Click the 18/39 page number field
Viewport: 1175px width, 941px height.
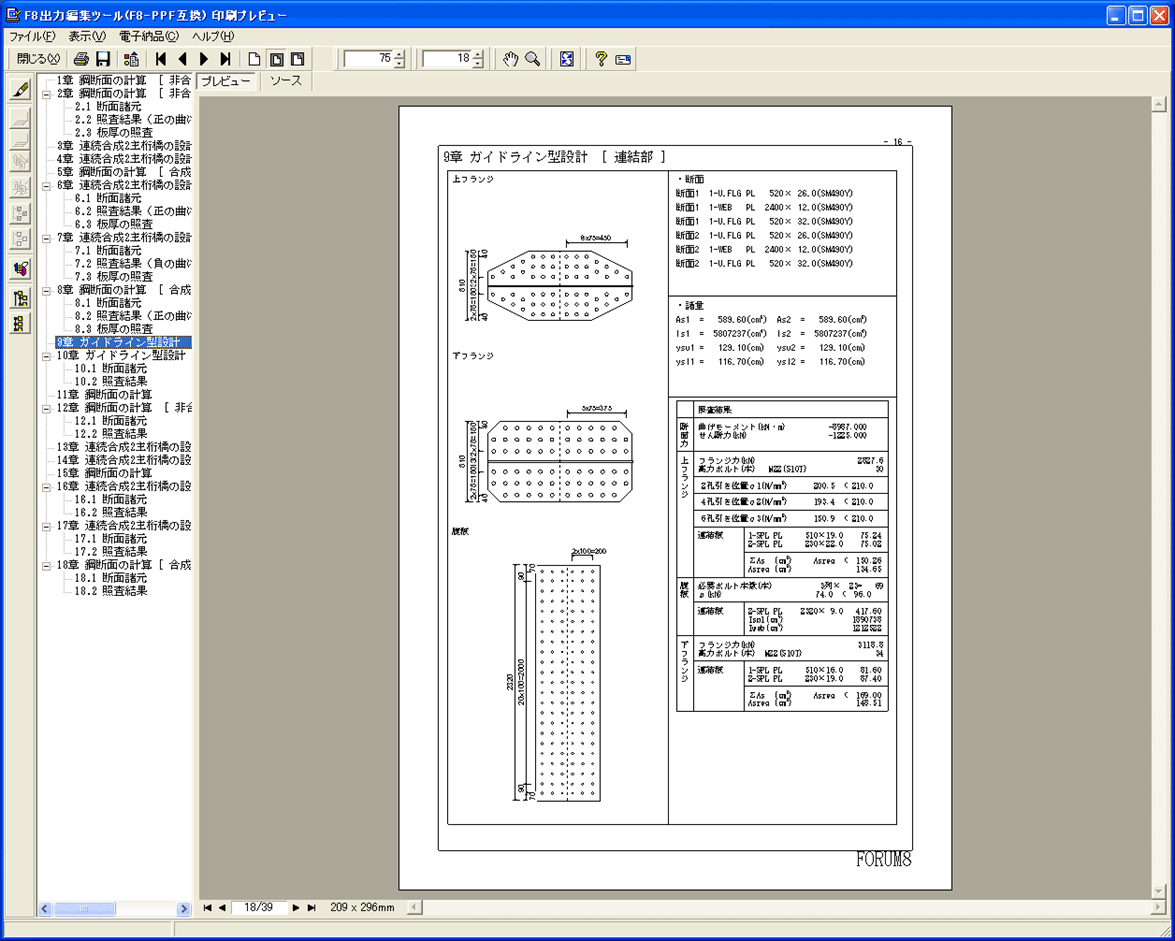coord(259,907)
